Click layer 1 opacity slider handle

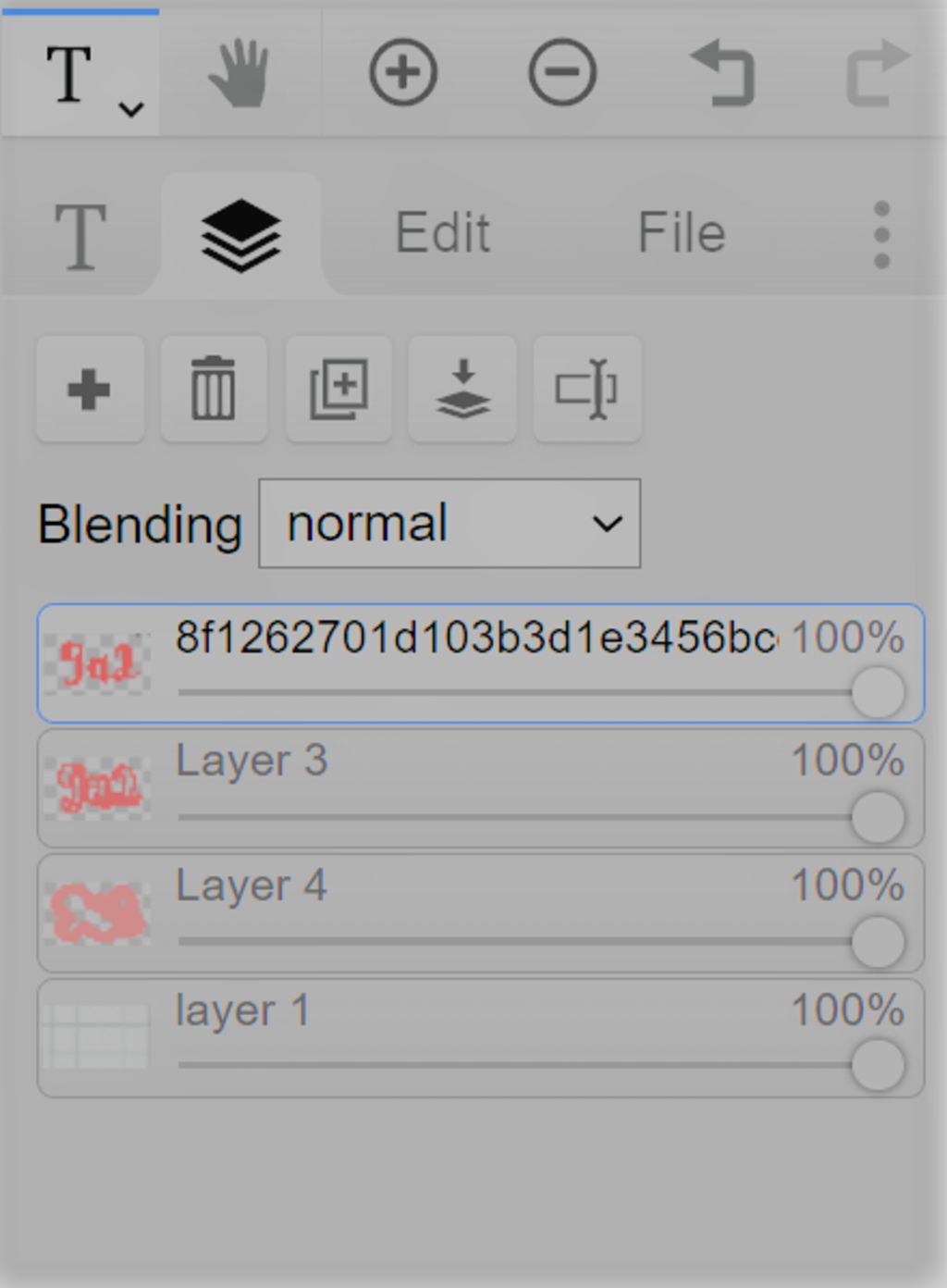point(878,1066)
